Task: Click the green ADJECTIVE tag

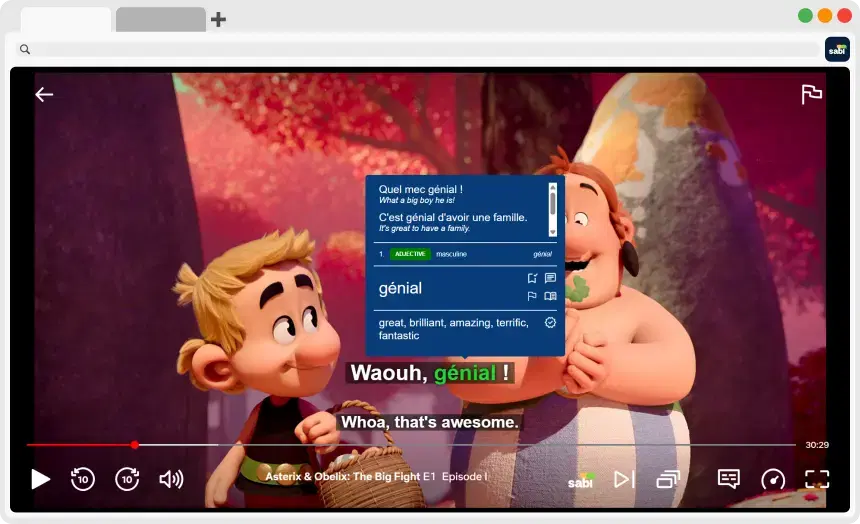Action: [410, 254]
